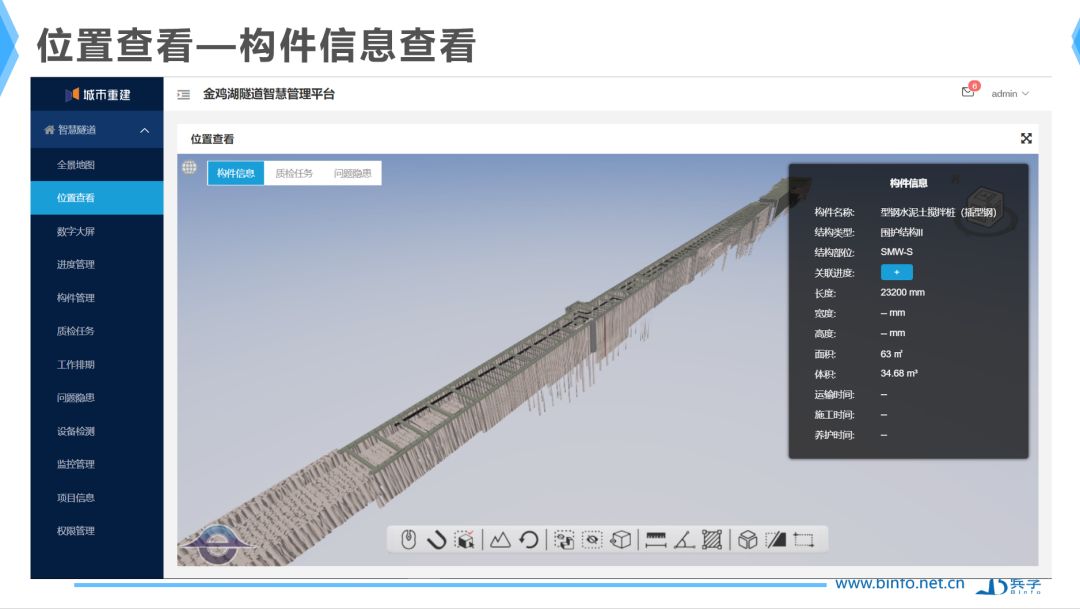The image size is (1080, 609).
Task: Toggle the hide-selection eye icon in the toolbar
Action: (x=592, y=539)
